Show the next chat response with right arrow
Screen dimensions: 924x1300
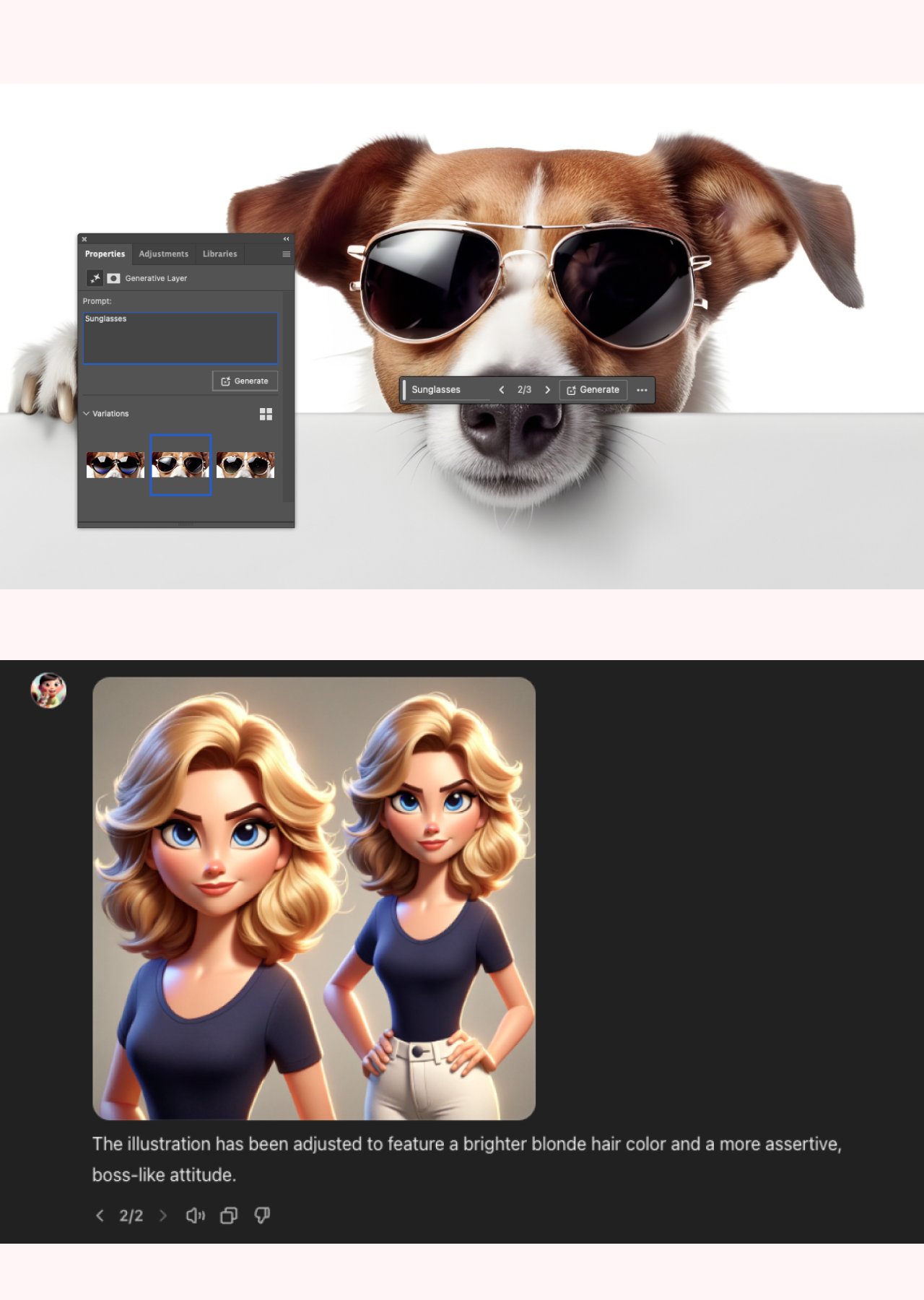tap(163, 1215)
